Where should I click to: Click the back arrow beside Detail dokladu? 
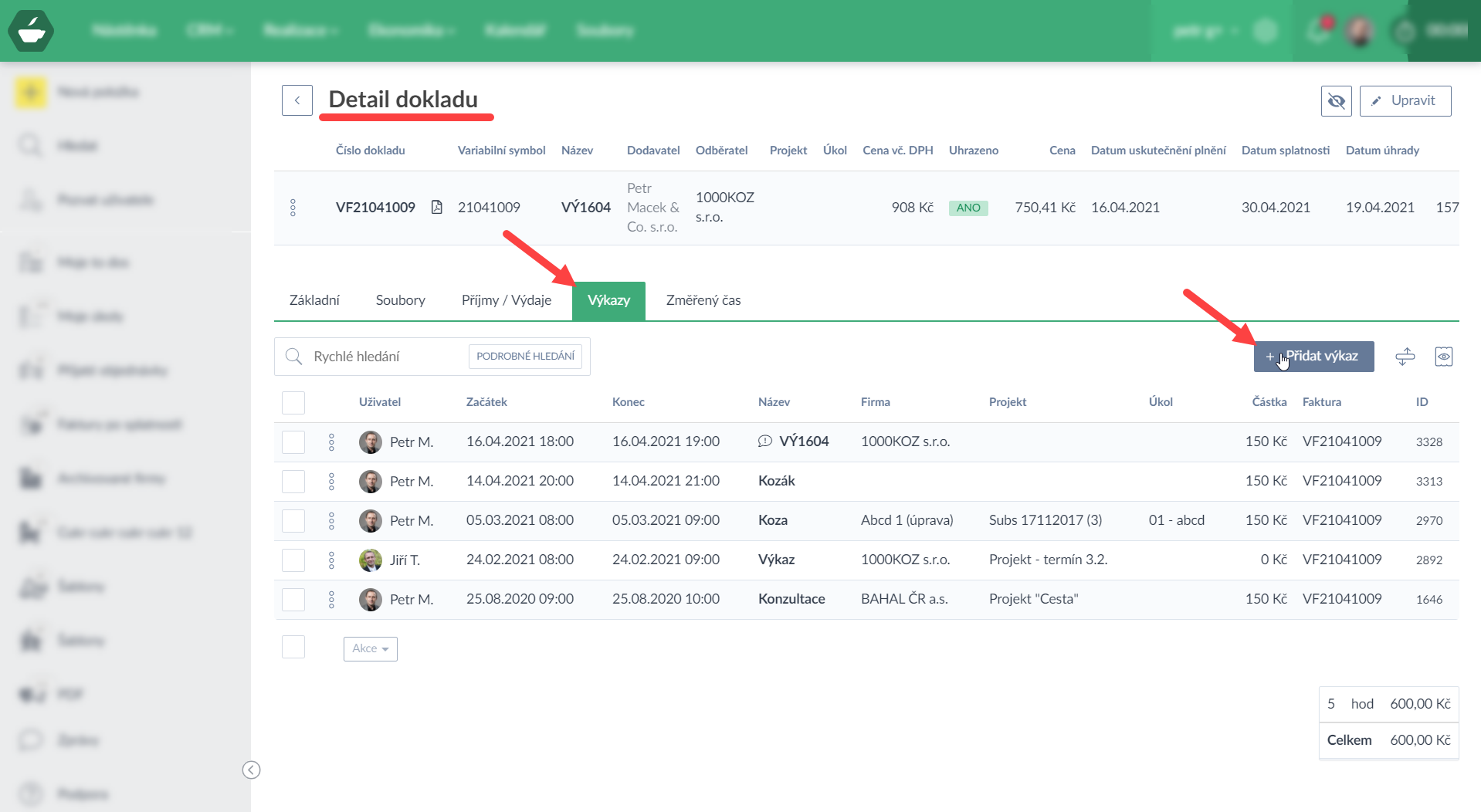pos(297,100)
